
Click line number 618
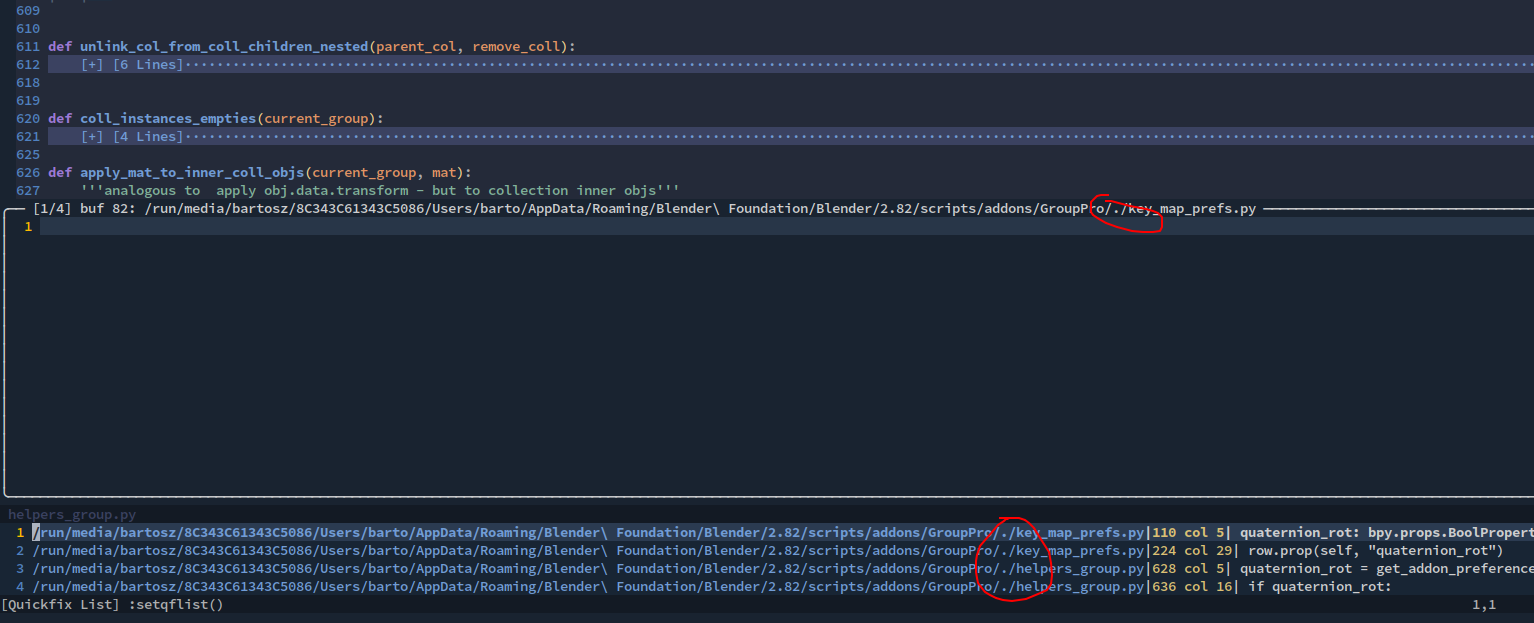coord(28,83)
